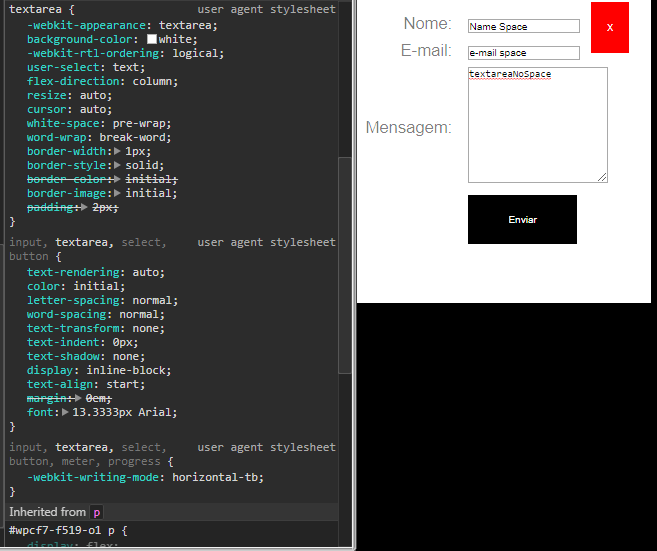
Task: Expand the border-color property triangle
Action: pyautogui.click(x=117, y=179)
